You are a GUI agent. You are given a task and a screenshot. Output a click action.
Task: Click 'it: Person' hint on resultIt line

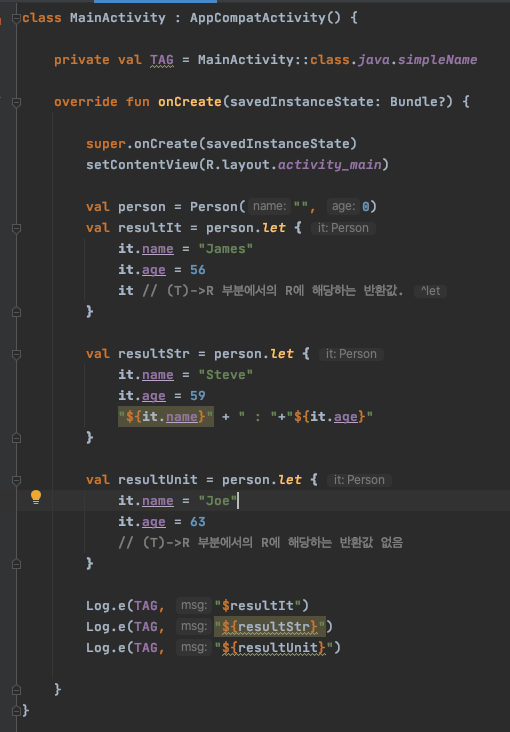(343, 228)
